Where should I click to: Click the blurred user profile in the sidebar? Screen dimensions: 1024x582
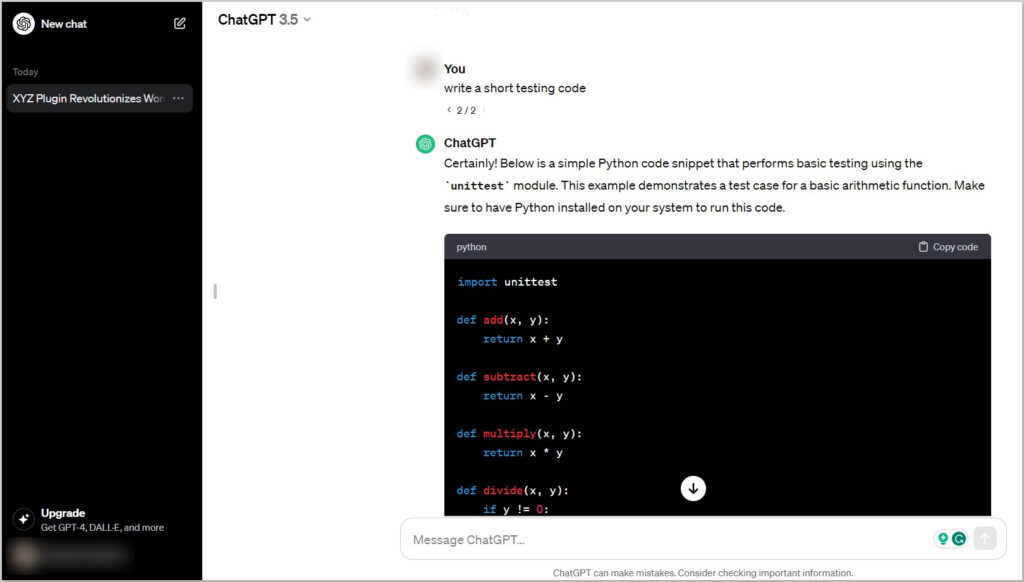click(69, 556)
